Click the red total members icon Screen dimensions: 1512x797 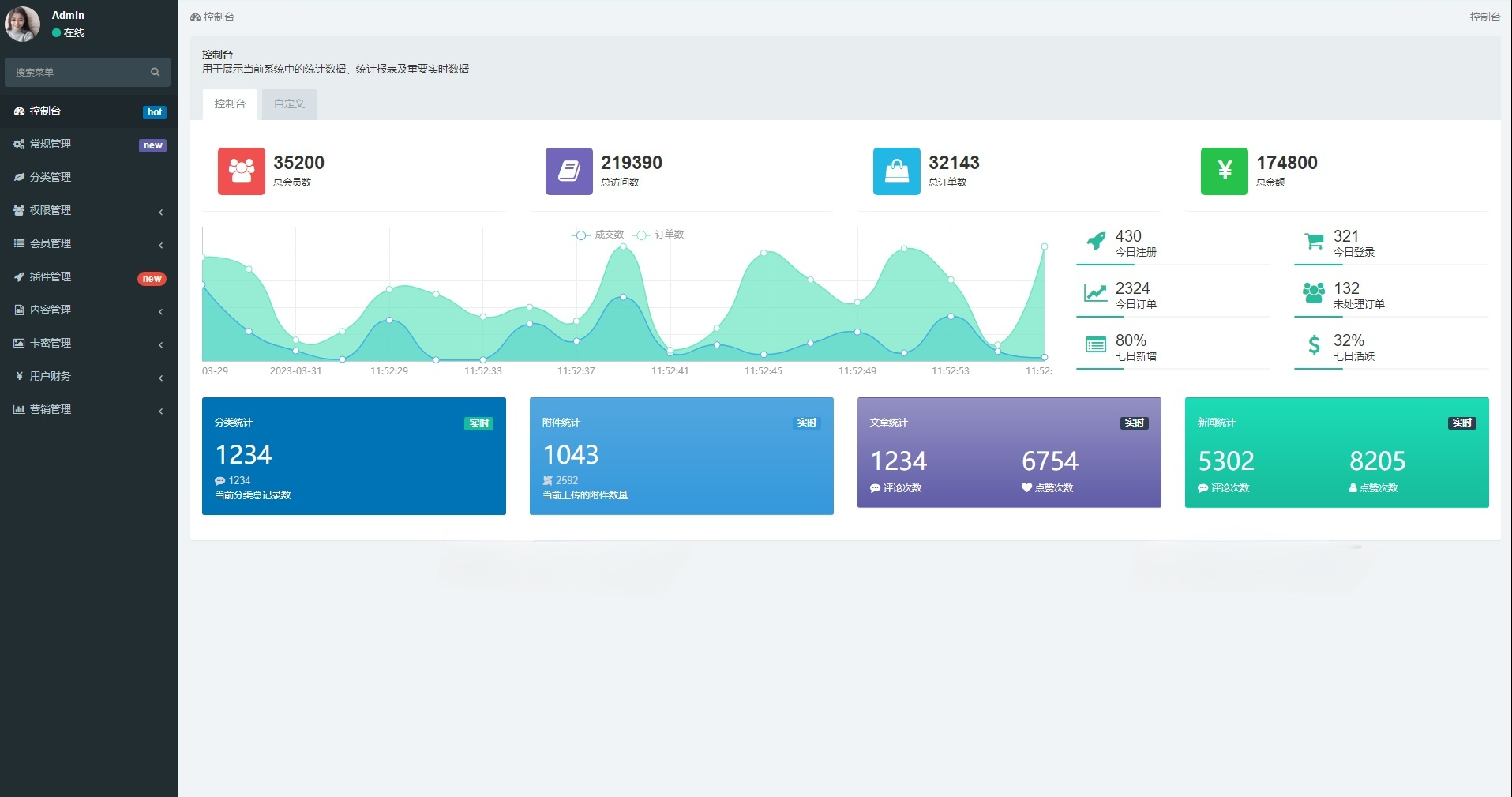pos(241,171)
